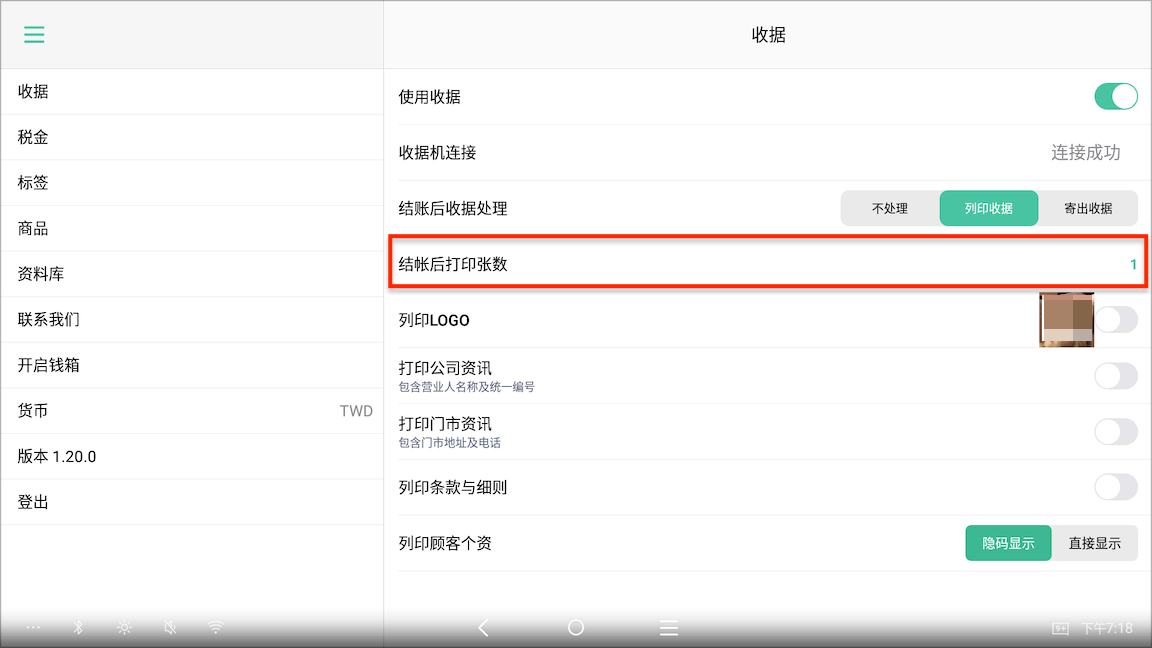Tap the 收据机连接 row
1152x648 pixels.
pyautogui.click(x=768, y=152)
